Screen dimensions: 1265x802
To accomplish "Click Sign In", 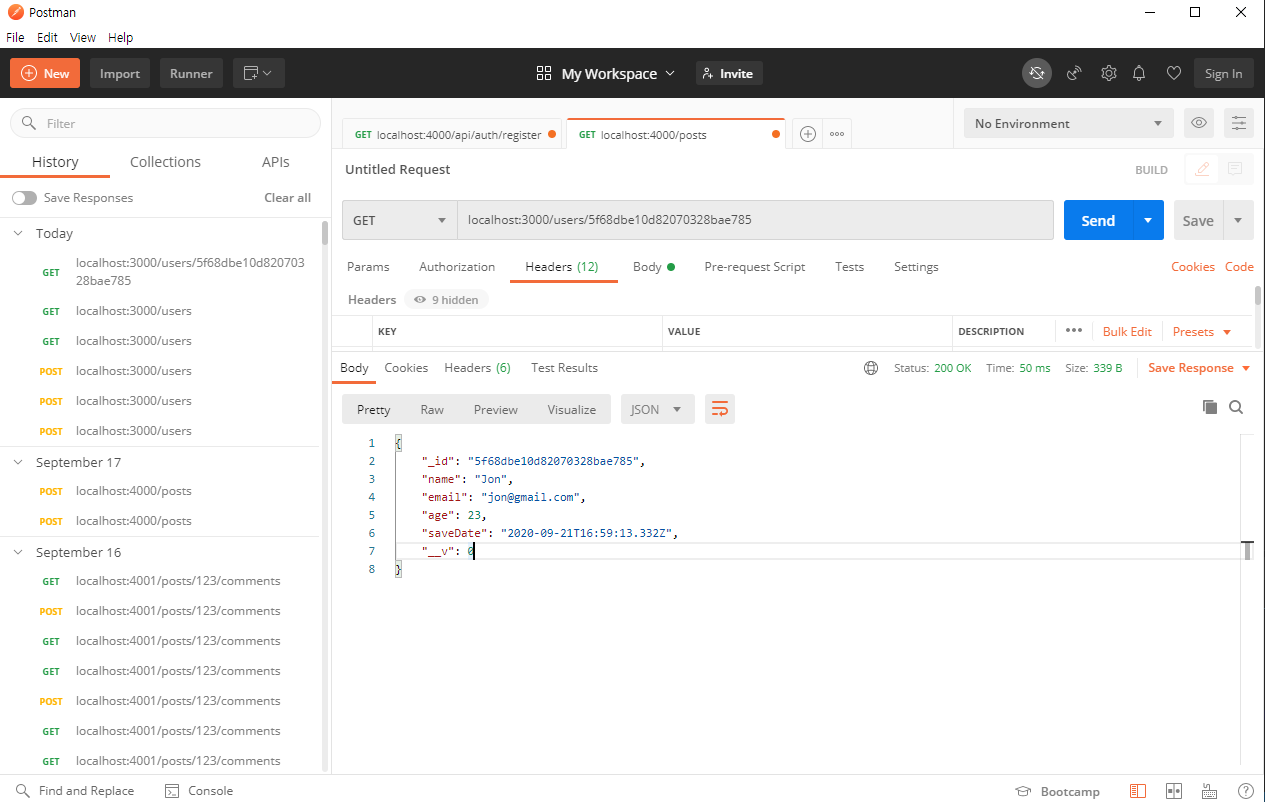I will click(1223, 73).
